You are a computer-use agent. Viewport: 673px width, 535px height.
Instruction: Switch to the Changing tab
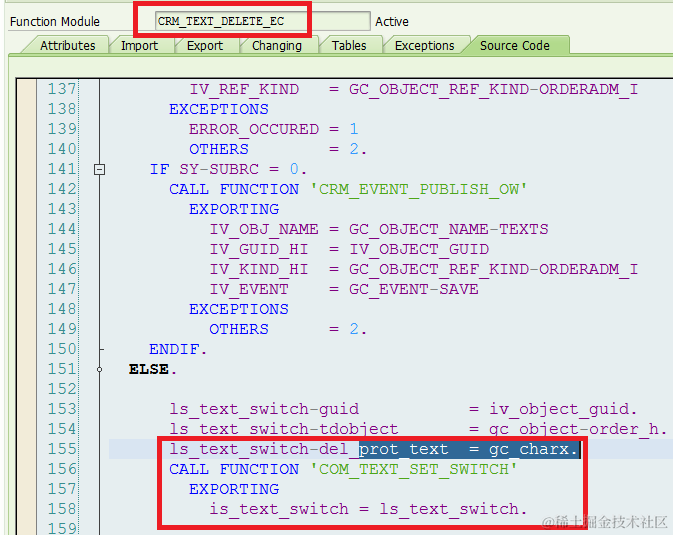click(x=277, y=46)
